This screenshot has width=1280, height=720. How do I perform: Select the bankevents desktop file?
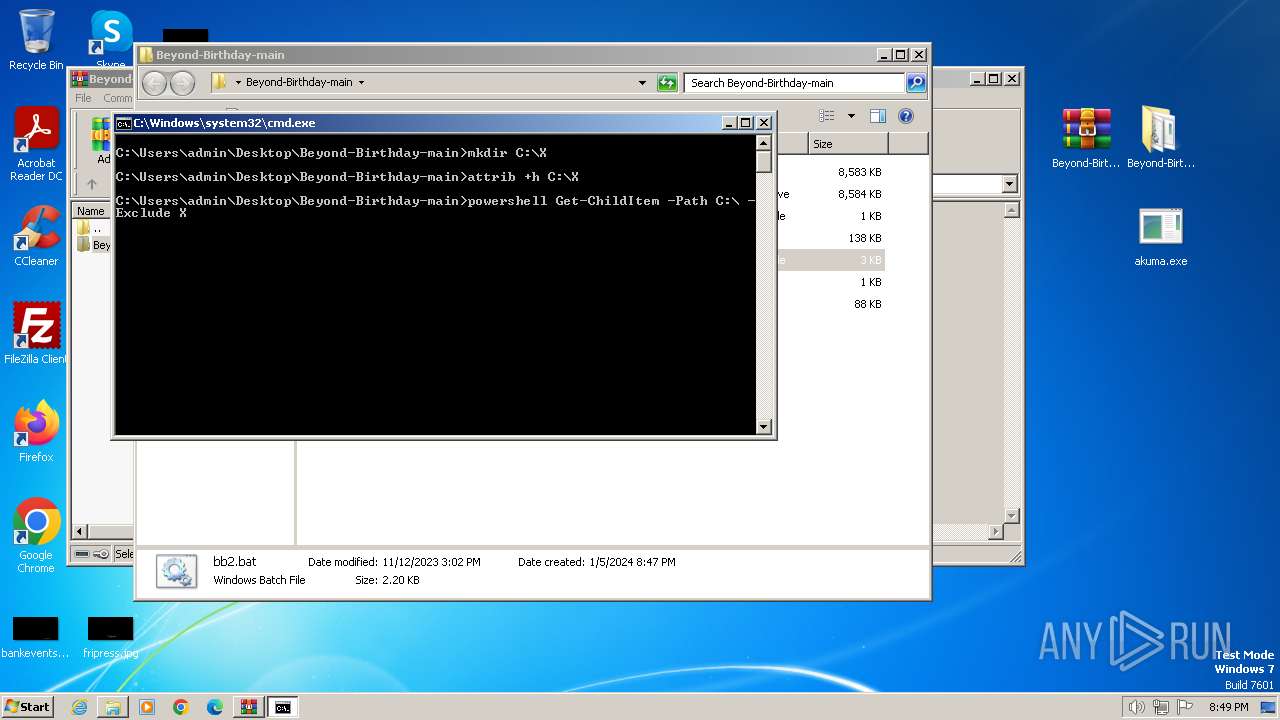click(36, 637)
